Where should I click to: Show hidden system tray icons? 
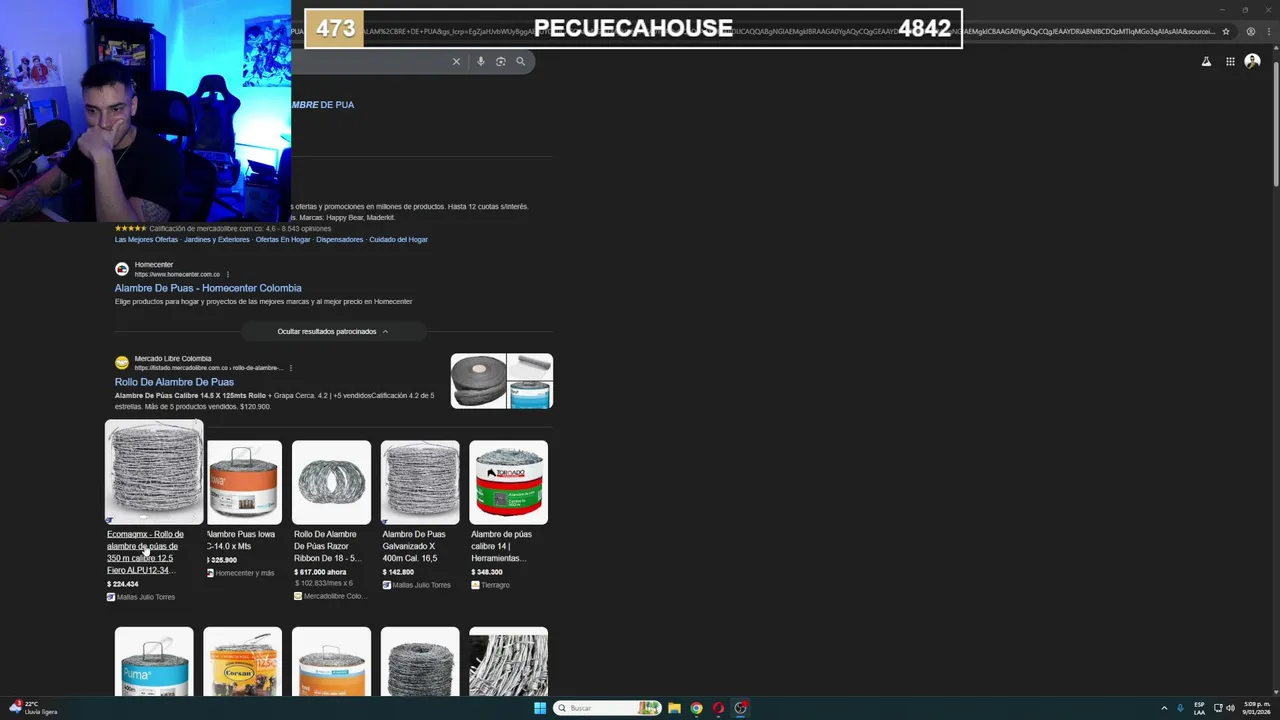click(1164, 708)
